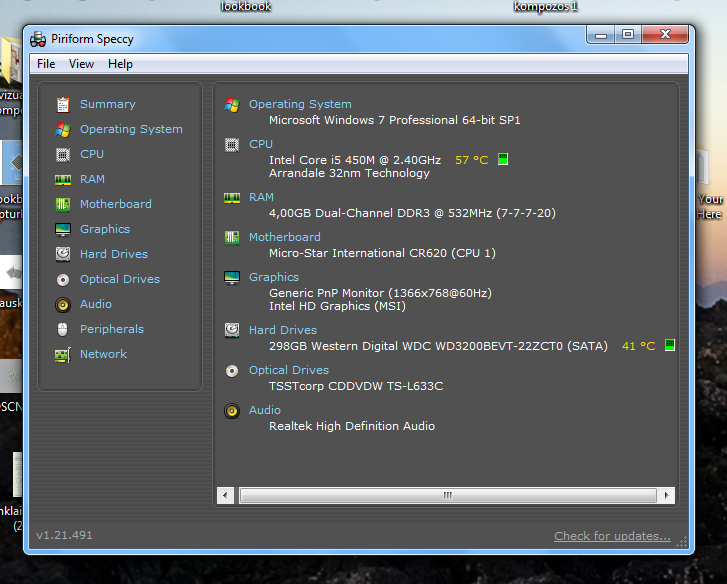Click the CPU chip icon in sidebar
The width and height of the screenshot is (727, 584).
point(63,154)
